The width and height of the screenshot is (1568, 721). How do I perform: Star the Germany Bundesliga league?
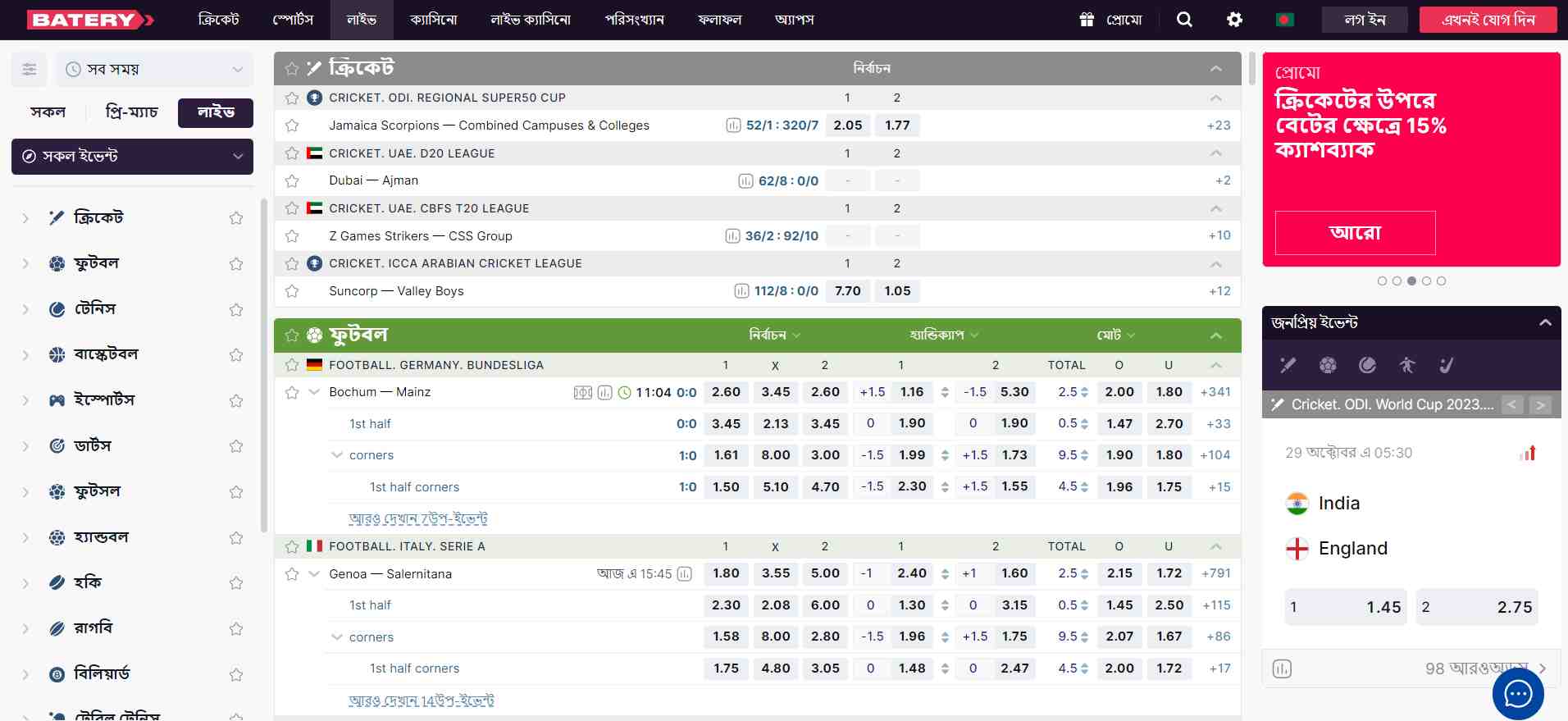click(x=292, y=365)
